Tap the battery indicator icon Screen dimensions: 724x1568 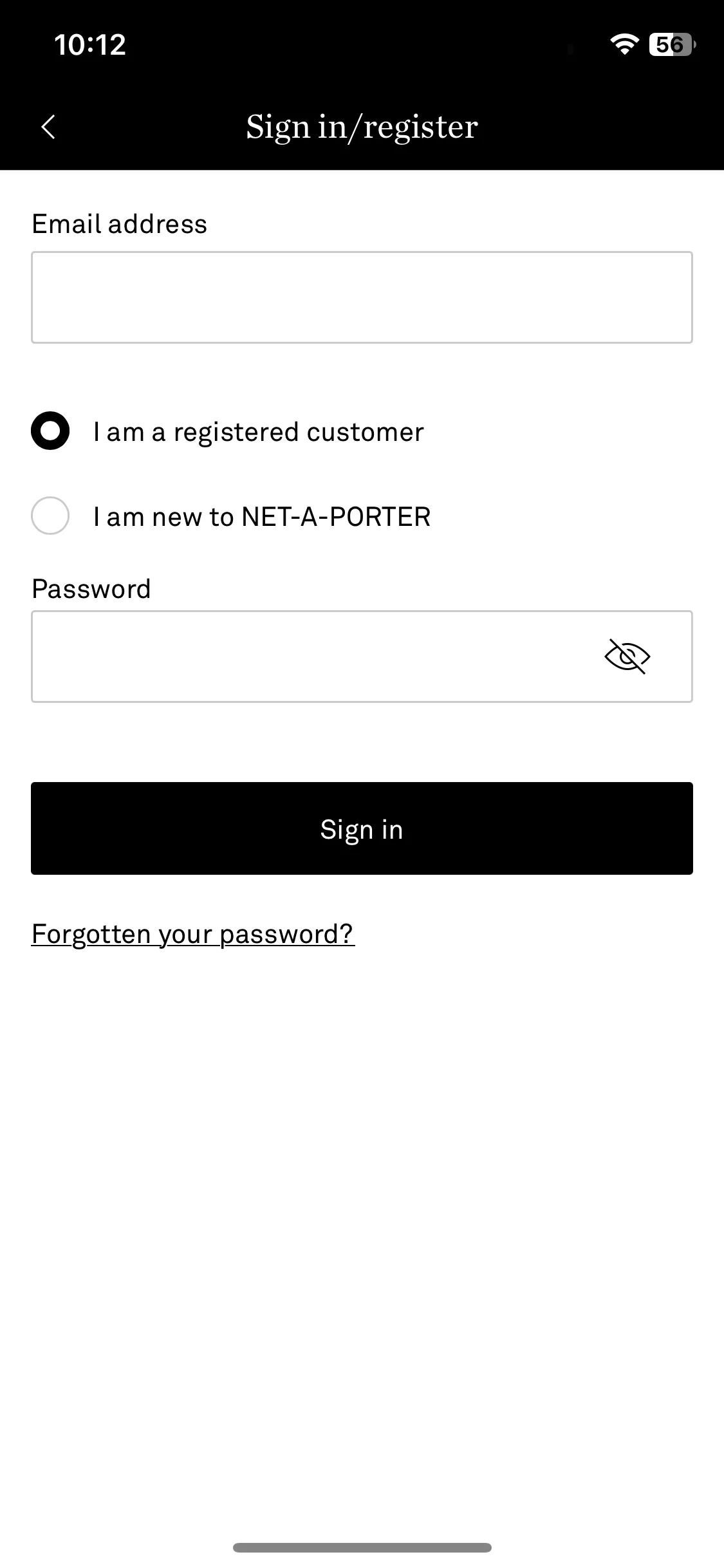(673, 44)
